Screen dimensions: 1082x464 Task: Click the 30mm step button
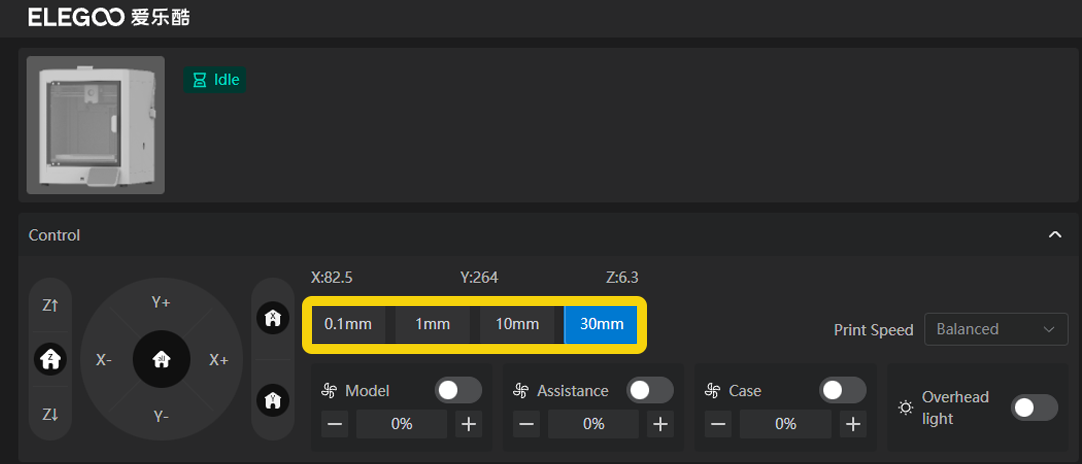[x=601, y=324]
